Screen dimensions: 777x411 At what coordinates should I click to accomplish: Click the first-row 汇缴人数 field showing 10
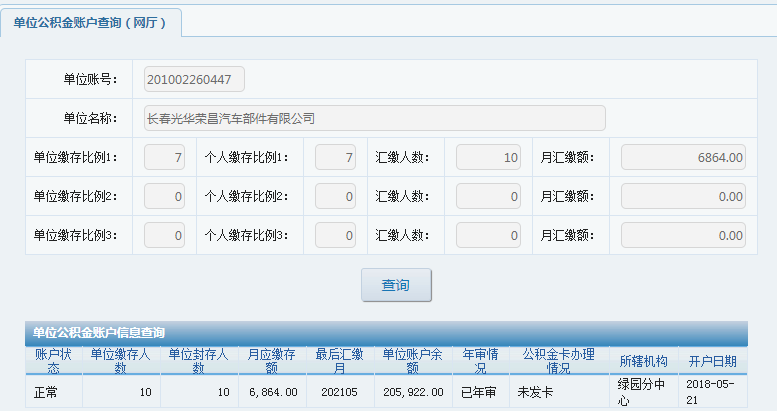click(488, 157)
